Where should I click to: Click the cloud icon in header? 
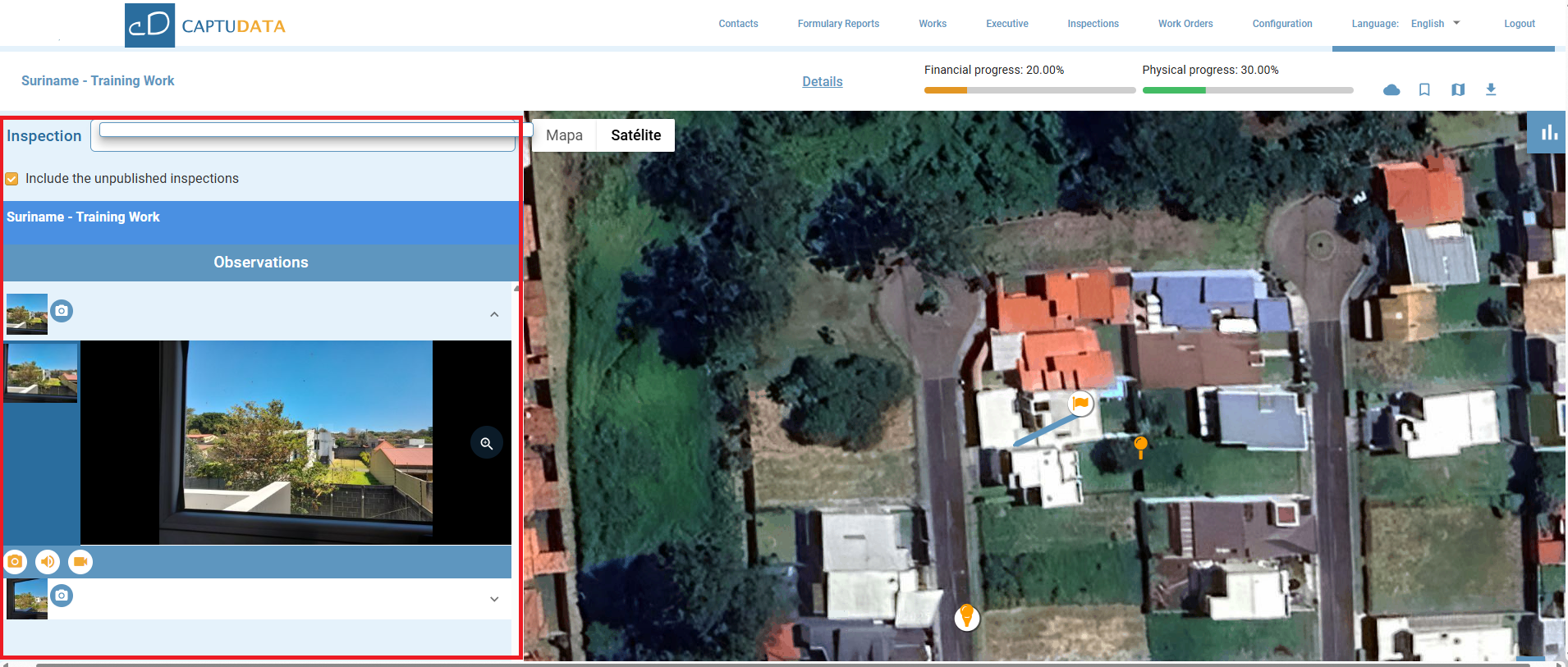[x=1391, y=89]
